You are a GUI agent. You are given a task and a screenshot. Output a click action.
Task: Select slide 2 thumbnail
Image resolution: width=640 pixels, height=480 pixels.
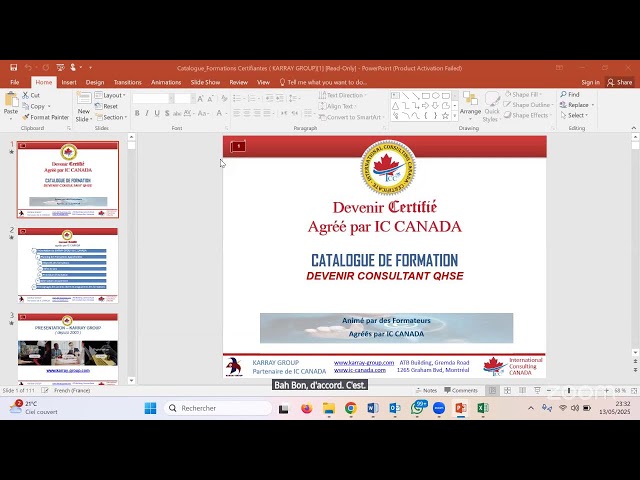pos(68,265)
